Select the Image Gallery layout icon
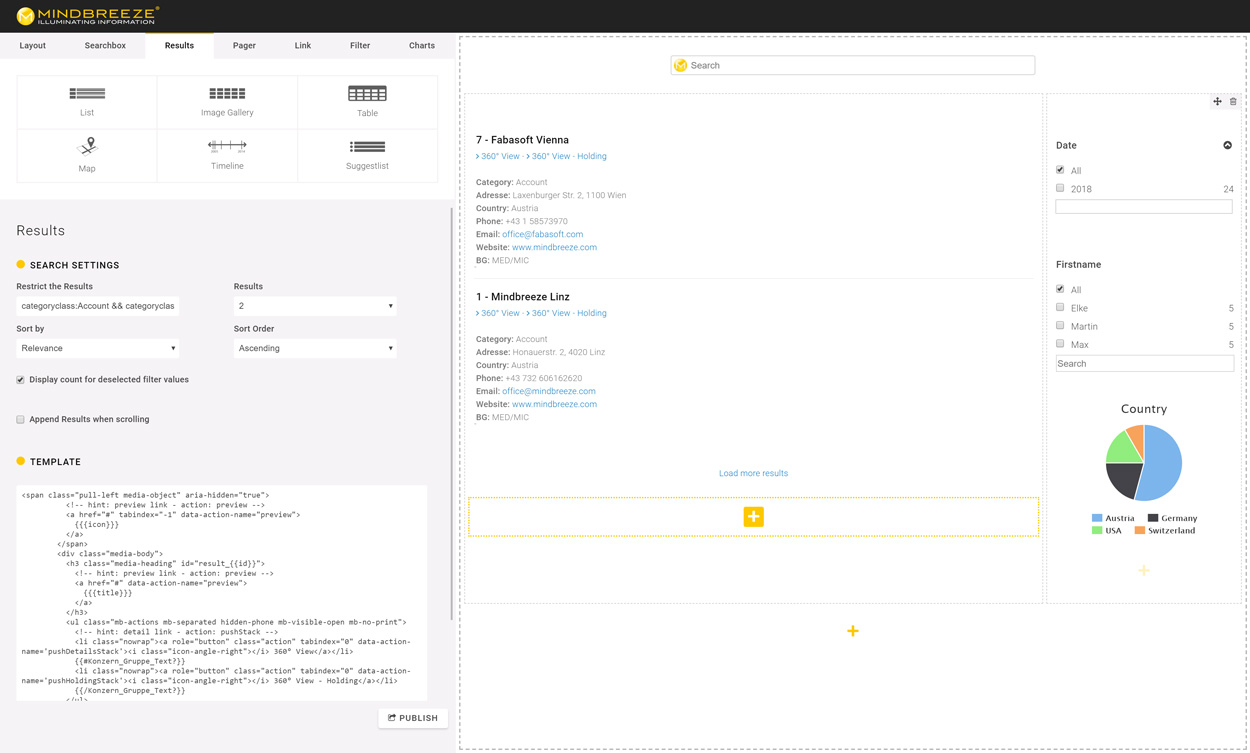The height and width of the screenshot is (753, 1250). pos(227,93)
